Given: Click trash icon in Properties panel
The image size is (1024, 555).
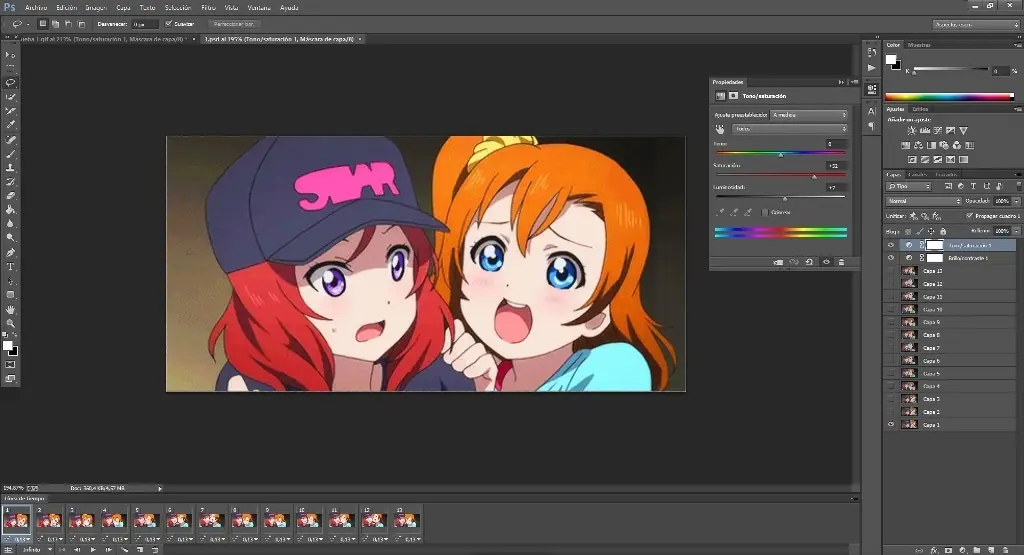Looking at the screenshot, I should 841,262.
